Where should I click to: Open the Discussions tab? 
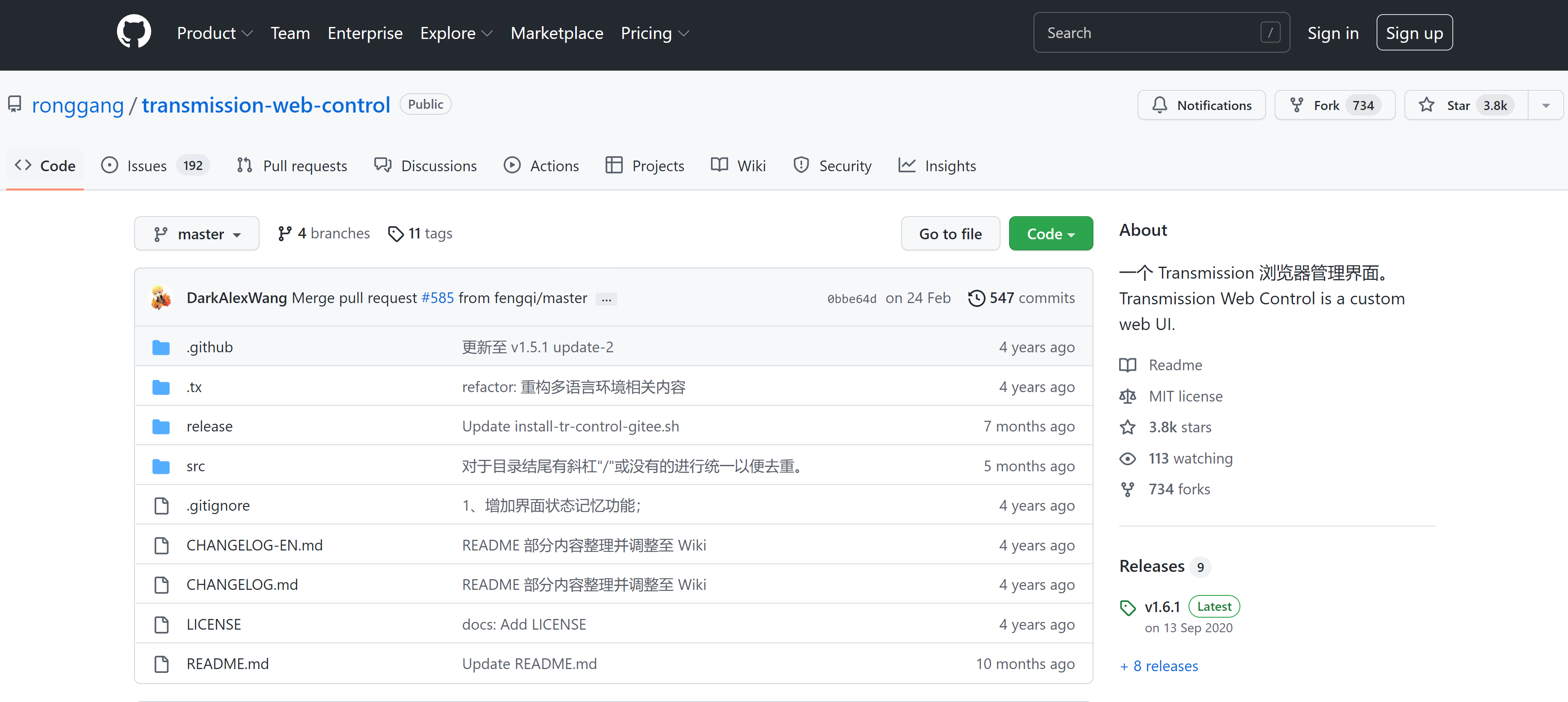(426, 166)
